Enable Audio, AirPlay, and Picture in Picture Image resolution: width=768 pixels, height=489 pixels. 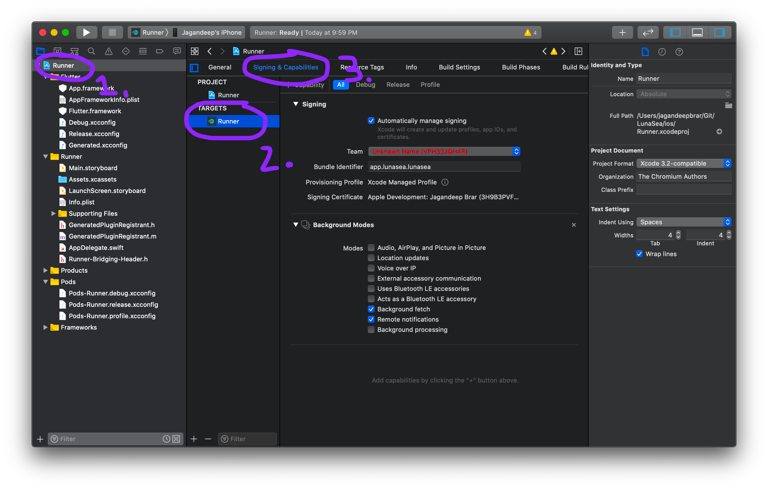click(371, 247)
